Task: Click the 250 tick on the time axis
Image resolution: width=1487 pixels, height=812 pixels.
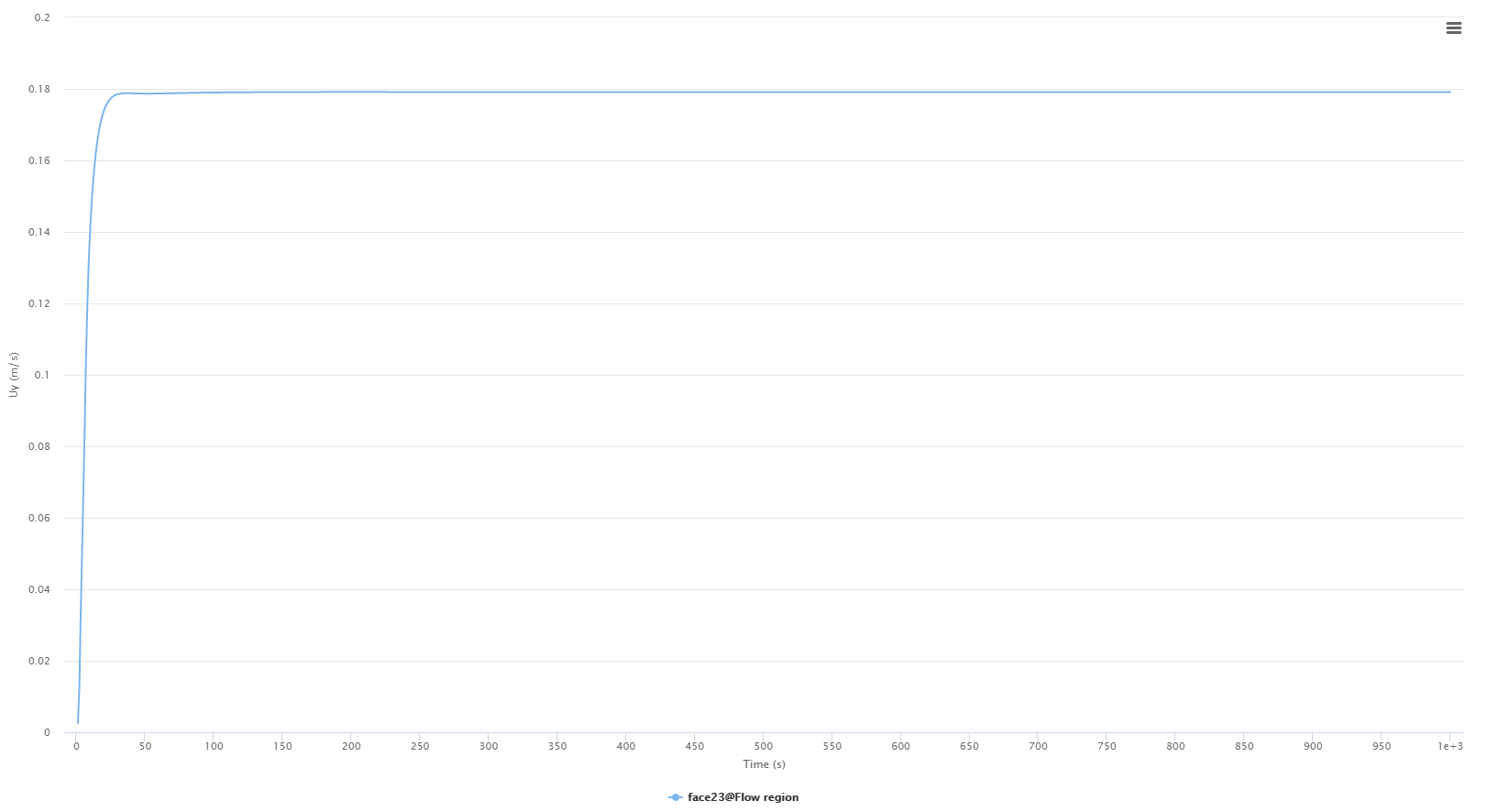Action: [420, 746]
